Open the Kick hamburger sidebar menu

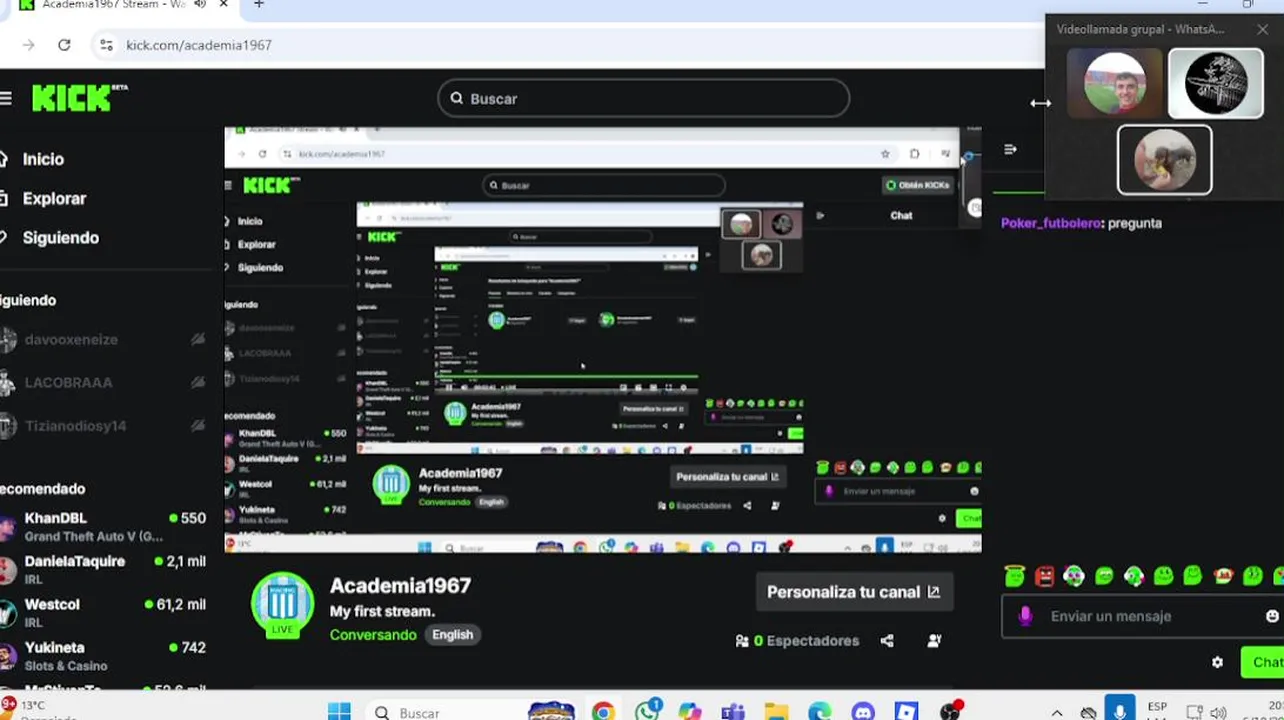6,98
